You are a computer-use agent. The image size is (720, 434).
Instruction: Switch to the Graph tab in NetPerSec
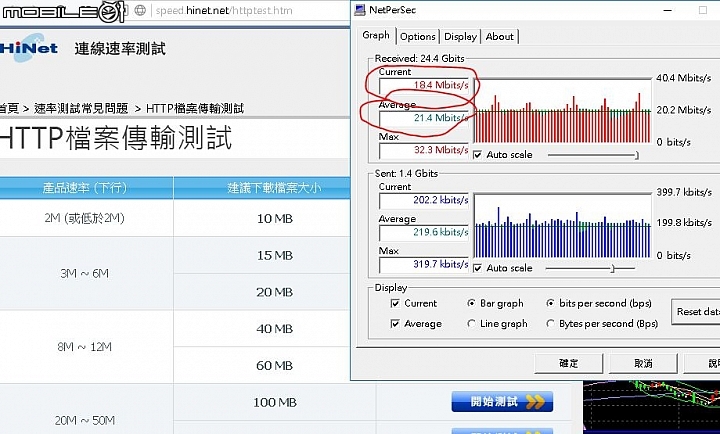tap(376, 35)
